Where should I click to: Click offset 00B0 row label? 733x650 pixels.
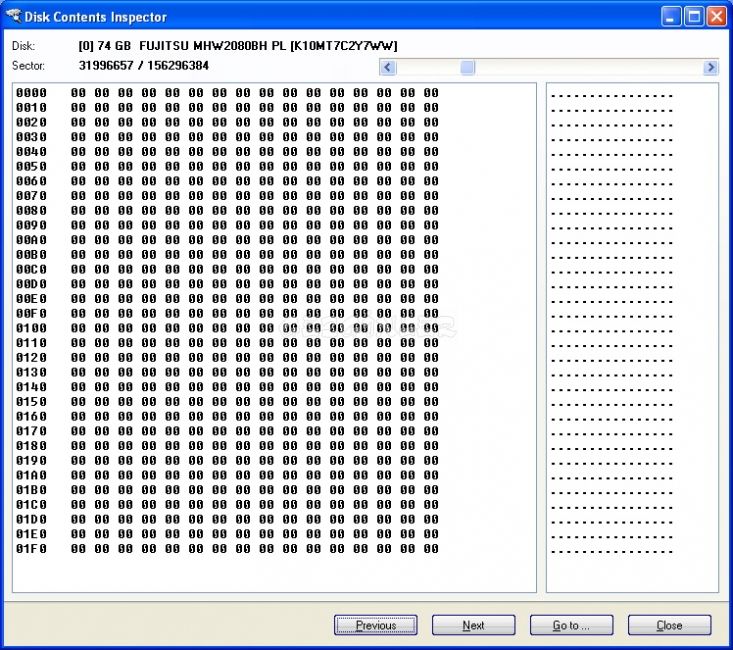pos(31,254)
